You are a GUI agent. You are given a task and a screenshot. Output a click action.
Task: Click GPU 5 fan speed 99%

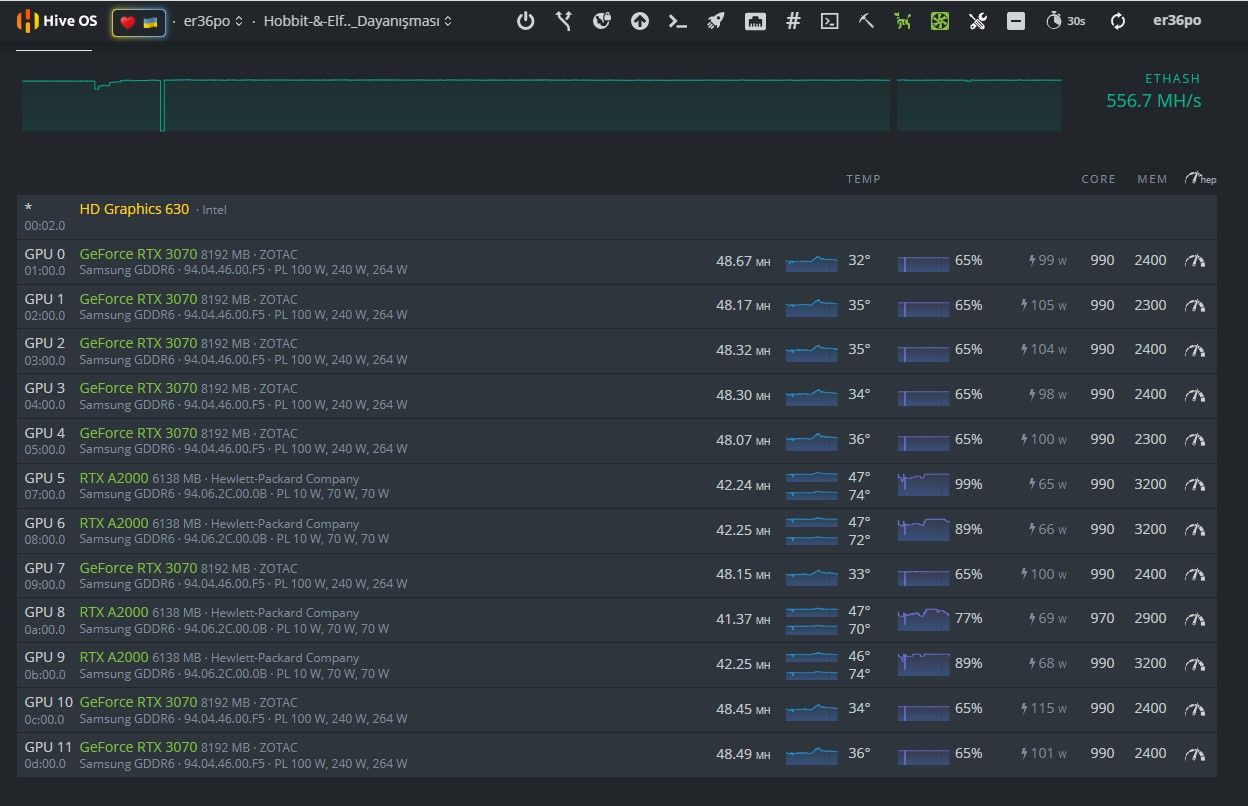[968, 484]
